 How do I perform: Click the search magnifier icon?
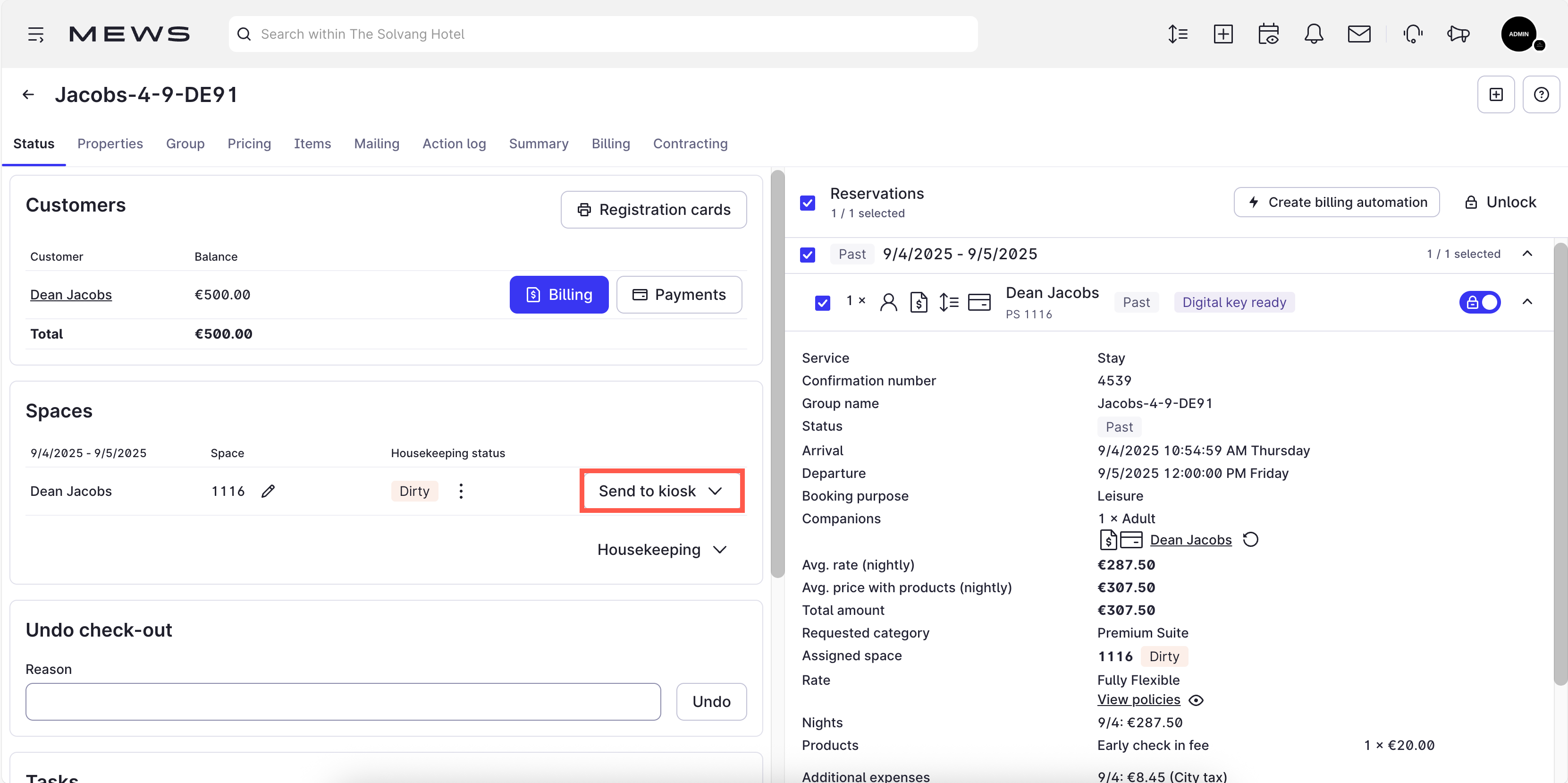pyautogui.click(x=244, y=34)
